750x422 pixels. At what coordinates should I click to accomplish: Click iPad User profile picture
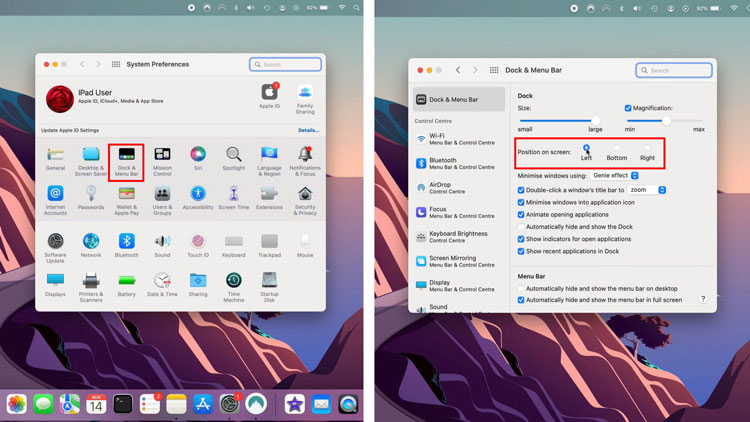[x=60, y=99]
